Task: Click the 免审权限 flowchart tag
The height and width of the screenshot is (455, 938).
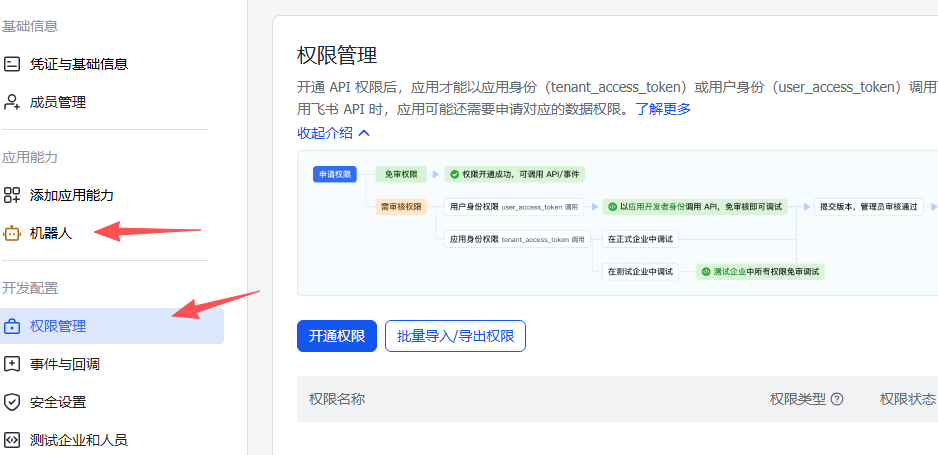Action: 401,175
